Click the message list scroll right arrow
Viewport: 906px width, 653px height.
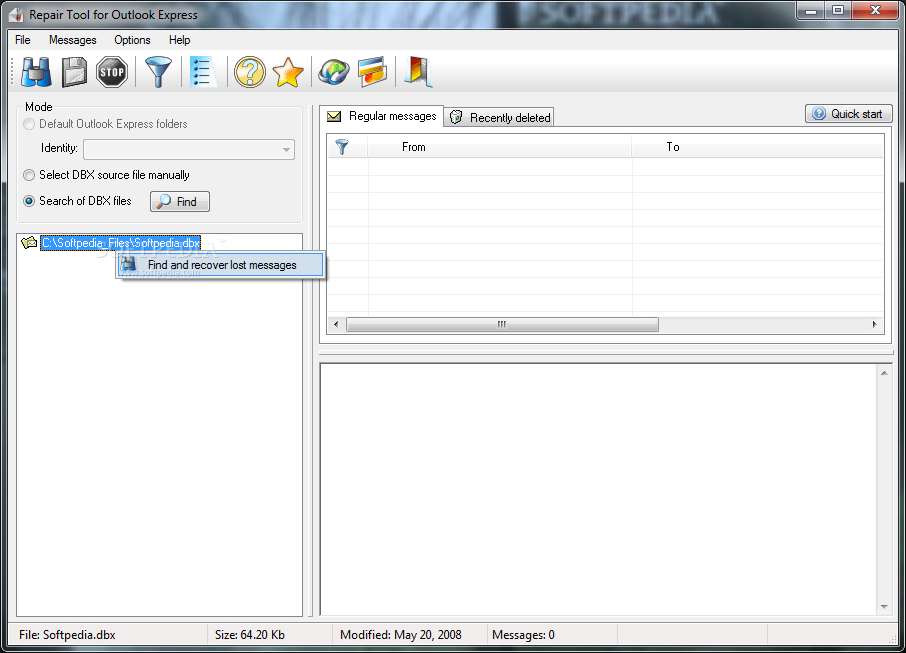coord(875,325)
